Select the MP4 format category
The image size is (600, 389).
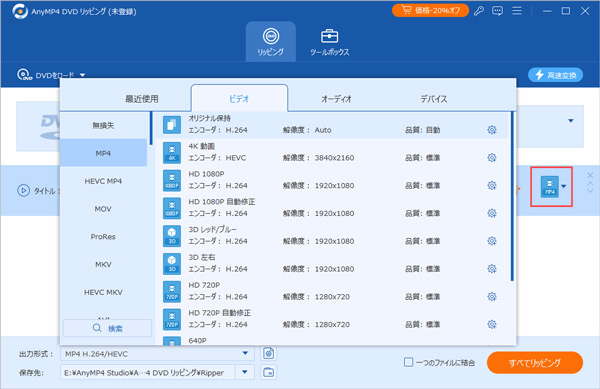coord(103,153)
